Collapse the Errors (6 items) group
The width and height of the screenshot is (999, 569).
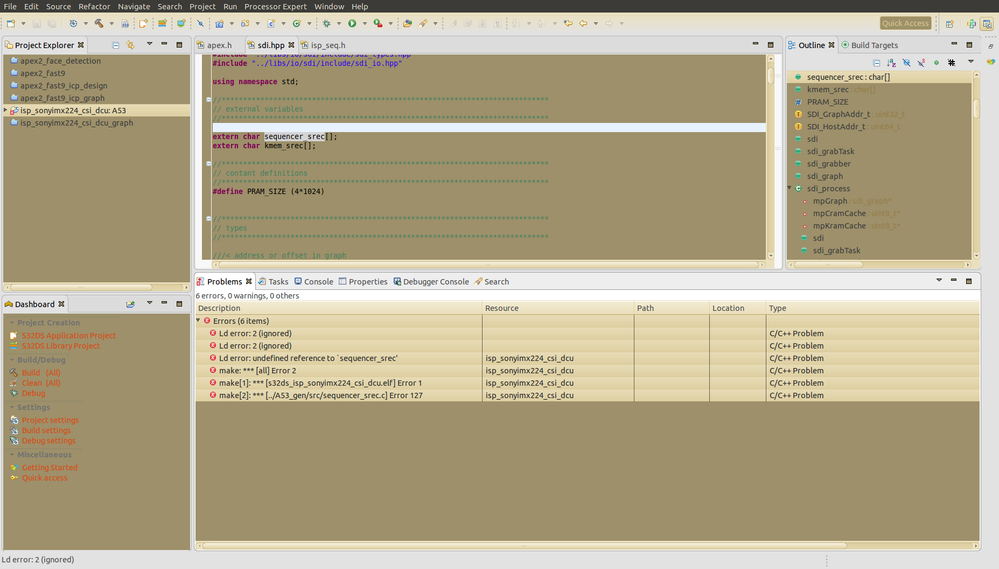[x=198, y=321]
